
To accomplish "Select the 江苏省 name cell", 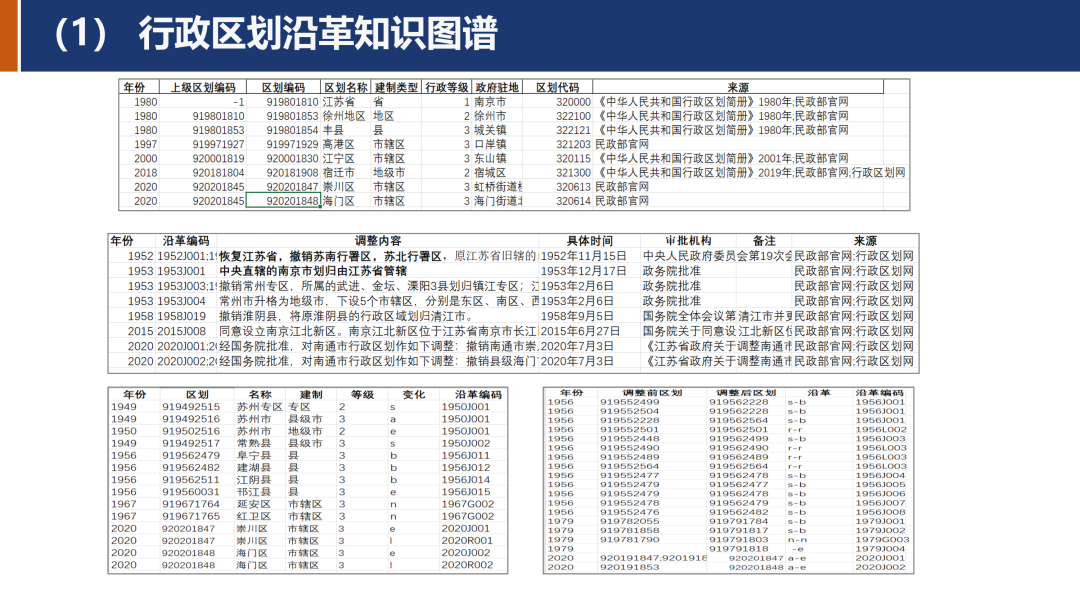I will (x=339, y=102).
